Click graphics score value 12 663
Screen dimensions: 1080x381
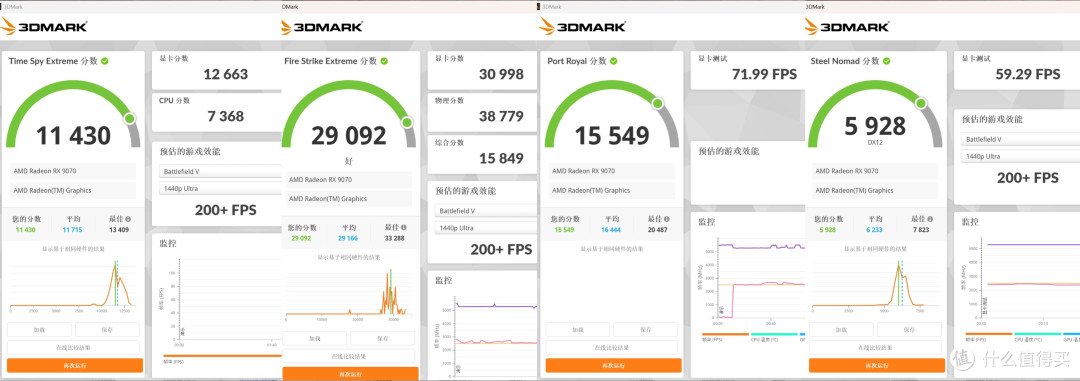point(225,74)
